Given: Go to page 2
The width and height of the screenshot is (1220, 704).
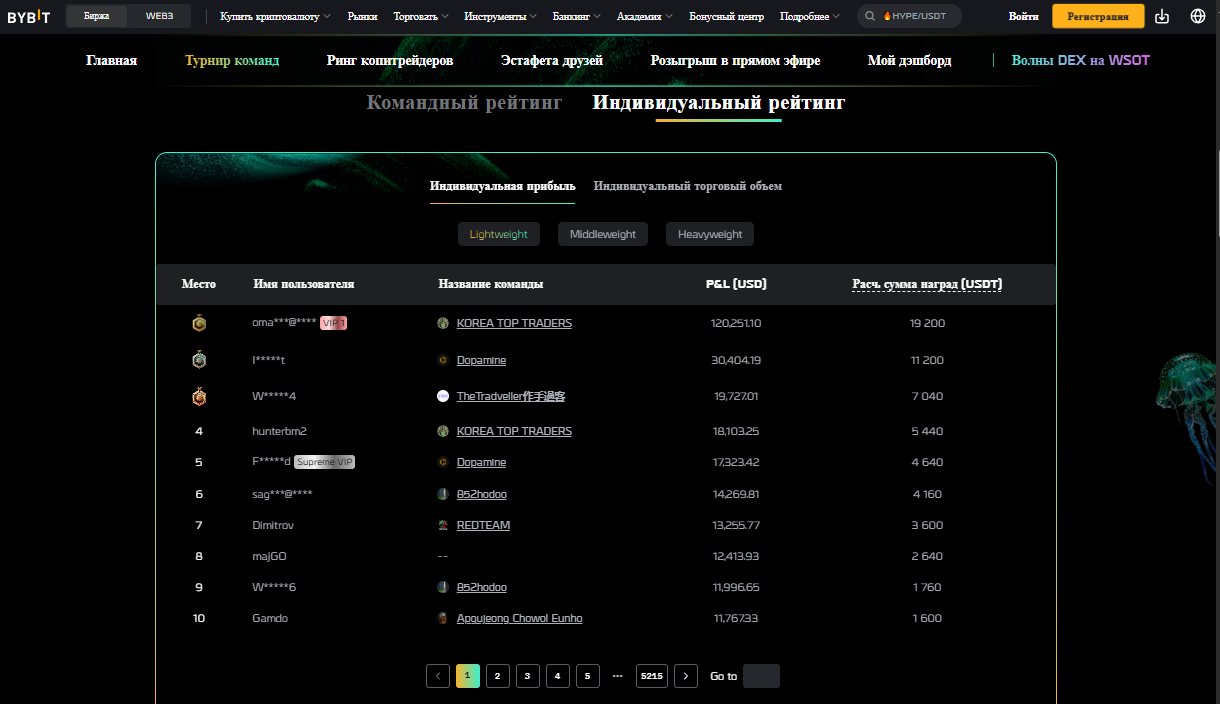Looking at the screenshot, I should pyautogui.click(x=498, y=676).
